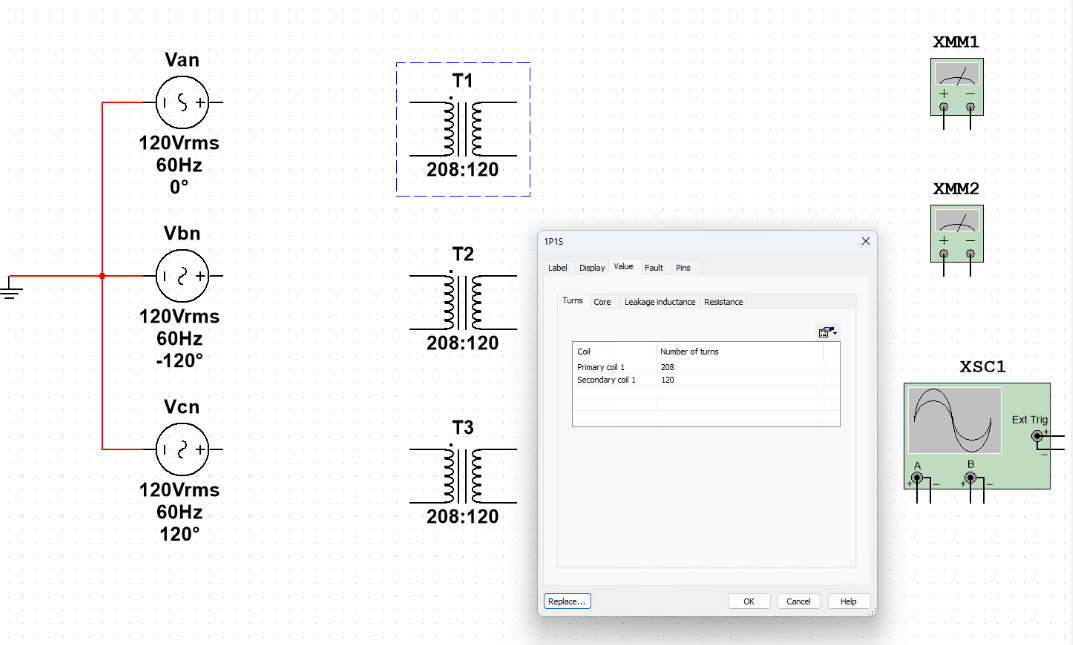Open Help for the transformer dialog

848,600
